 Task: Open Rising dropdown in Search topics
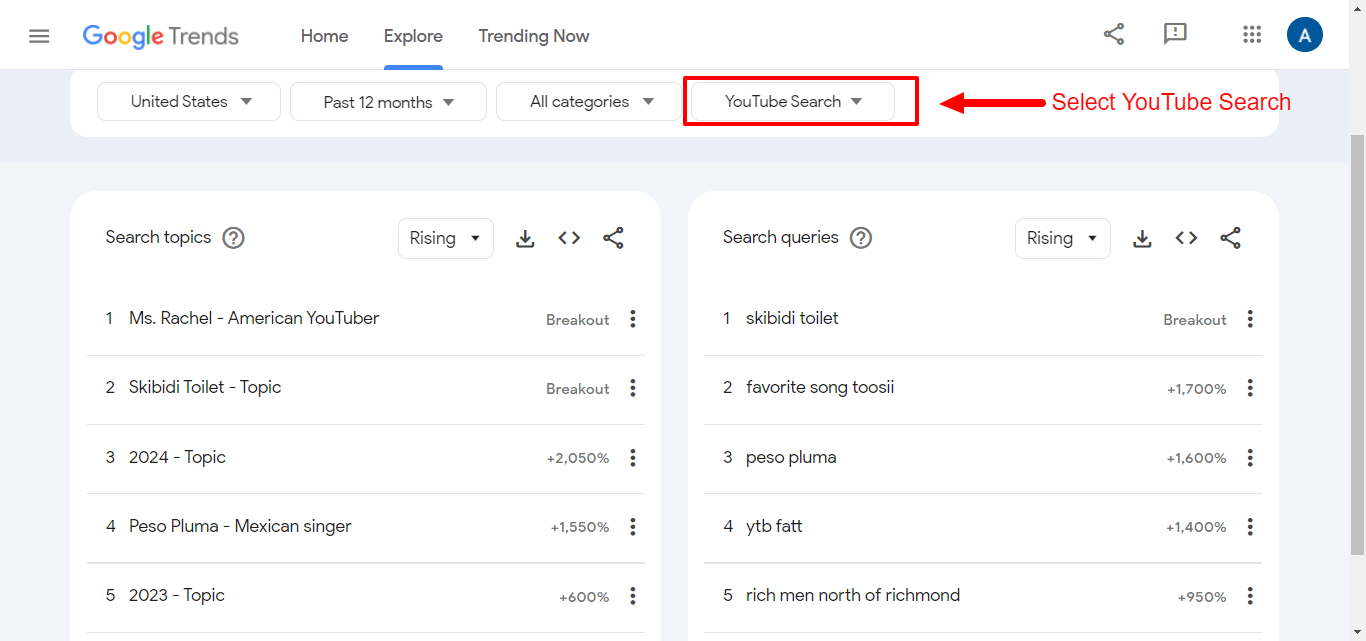pos(446,238)
